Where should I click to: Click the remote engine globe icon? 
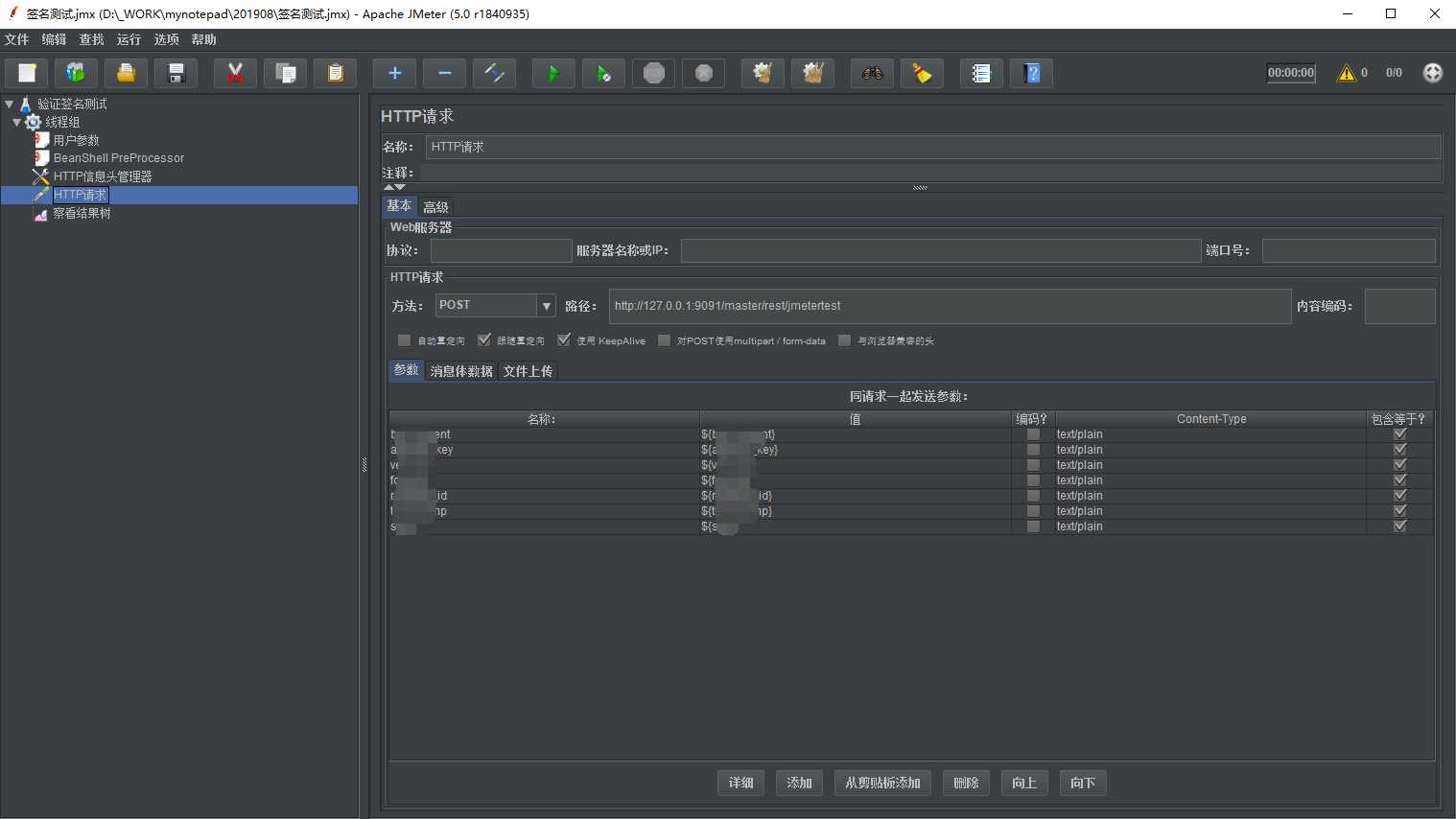1432,73
